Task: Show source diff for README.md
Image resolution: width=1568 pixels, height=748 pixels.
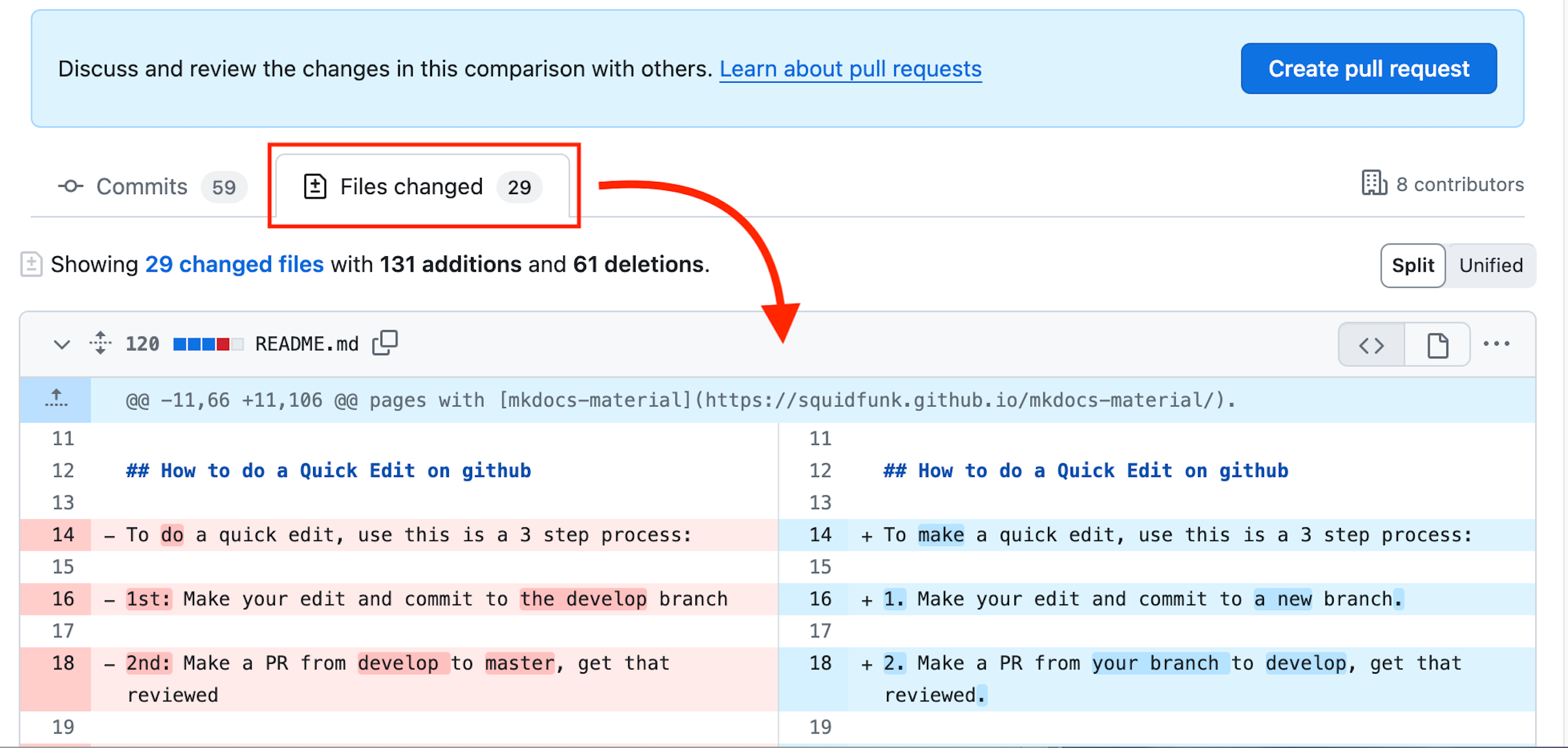Action: pyautogui.click(x=1371, y=345)
